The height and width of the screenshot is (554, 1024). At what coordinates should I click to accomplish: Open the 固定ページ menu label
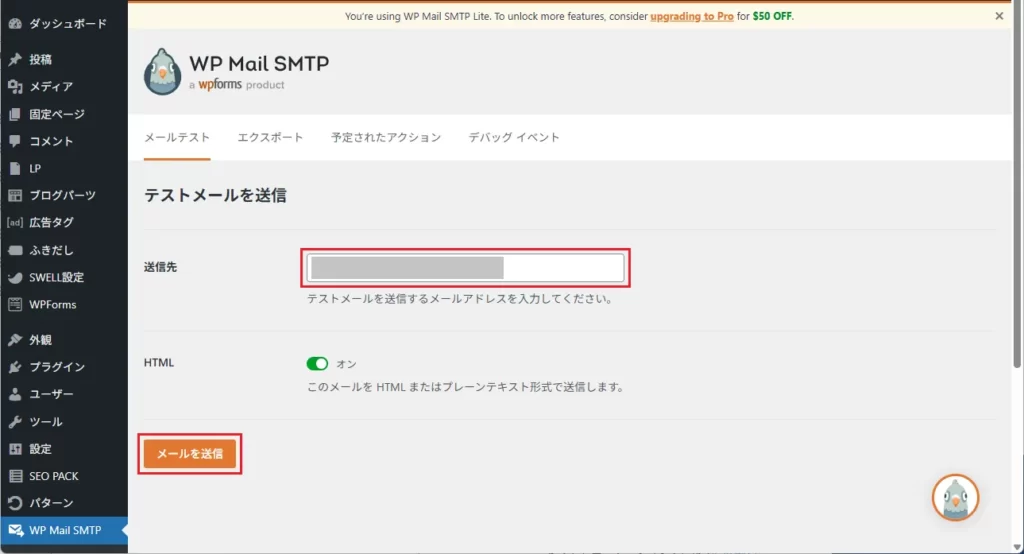pyautogui.click(x=57, y=114)
